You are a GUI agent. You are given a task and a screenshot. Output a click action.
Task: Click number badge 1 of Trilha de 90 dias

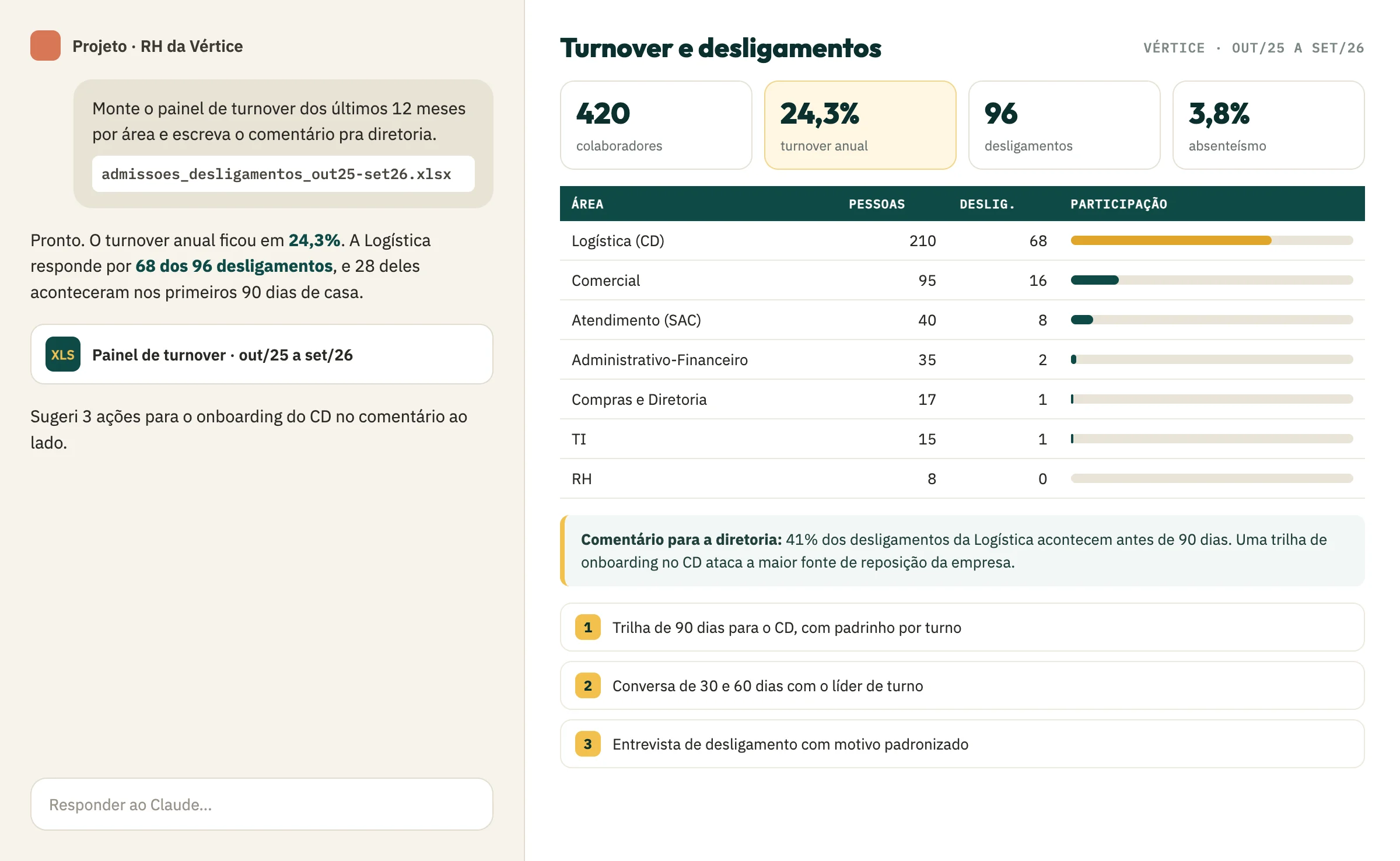pos(587,627)
